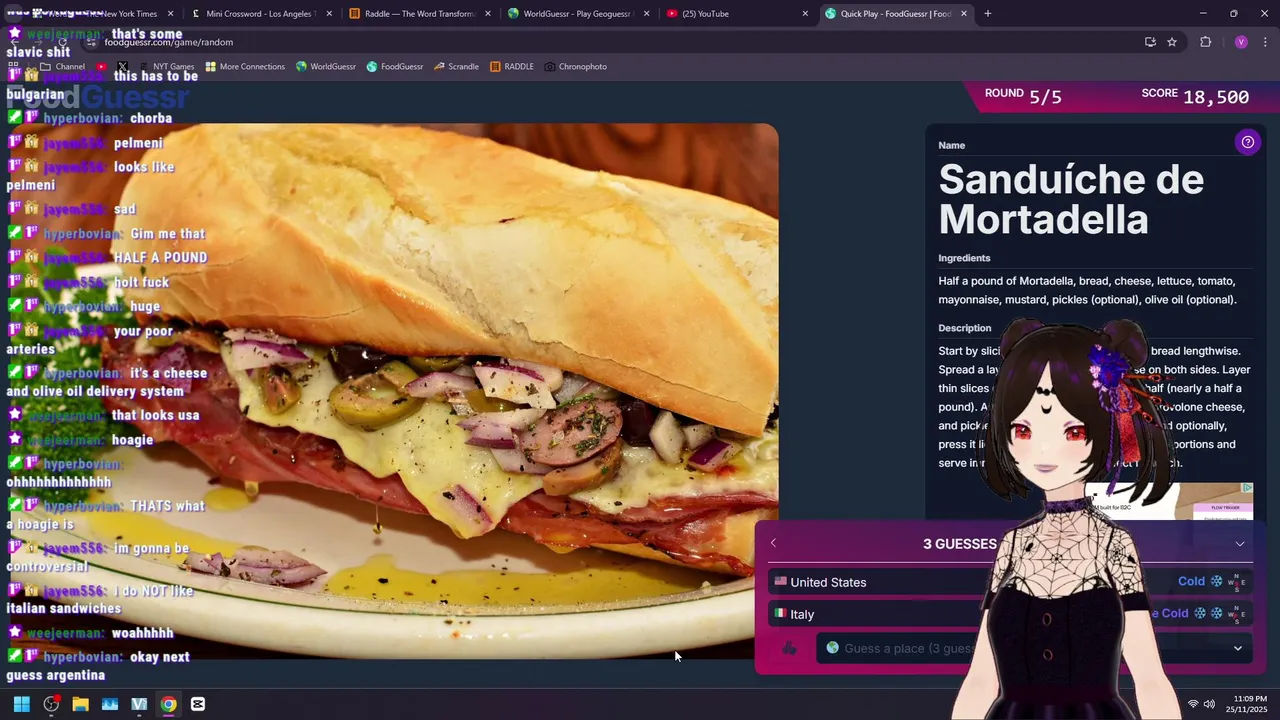Open the volume speaker tray icon
Screen dimensions: 1280x720
click(1209, 704)
